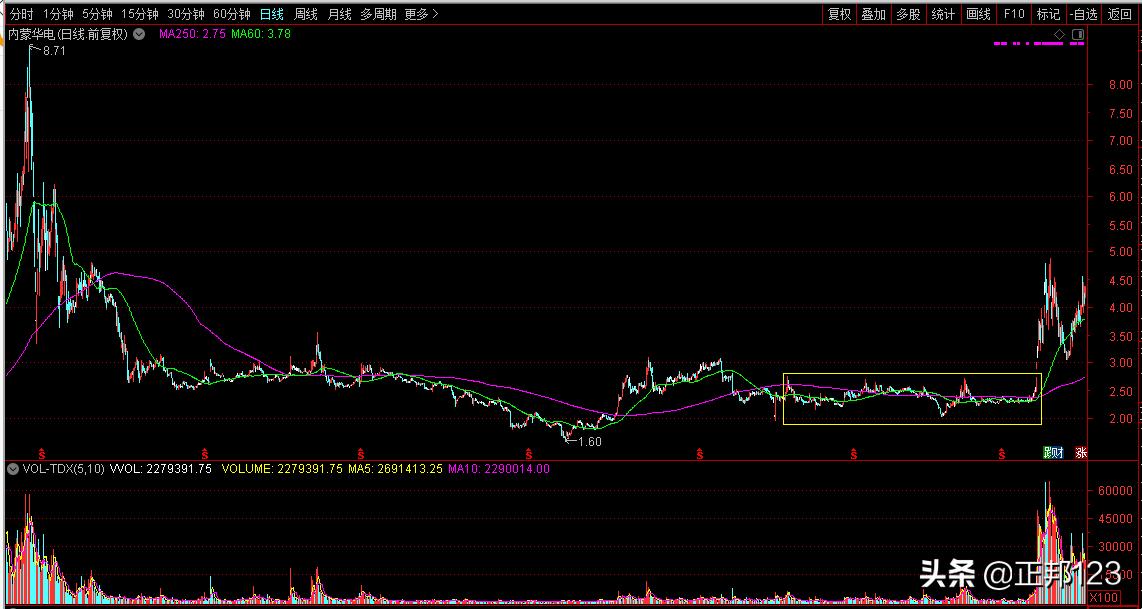This screenshot has width=1142, height=609.
Task: Open the 复权 adjustment options
Action: point(840,14)
